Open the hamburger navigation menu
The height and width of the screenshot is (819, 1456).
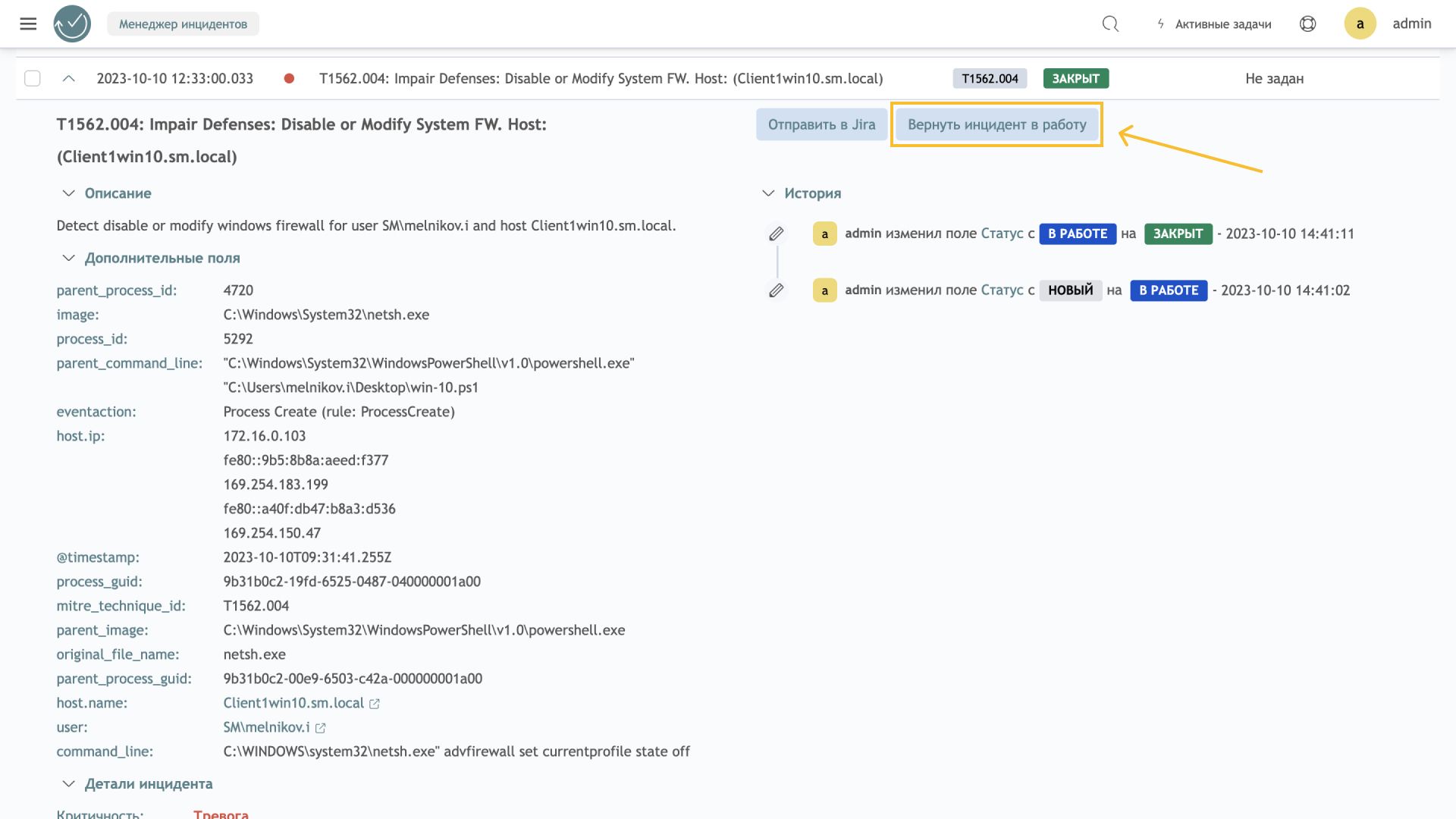(28, 24)
